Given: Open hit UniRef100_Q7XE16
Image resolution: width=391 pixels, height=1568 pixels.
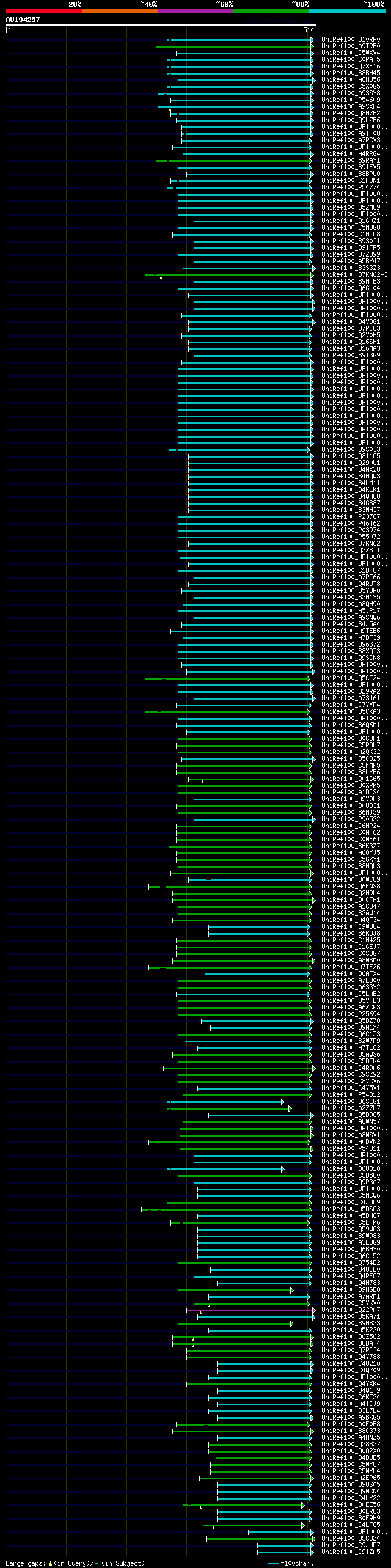Looking at the screenshot, I should tap(351, 67).
